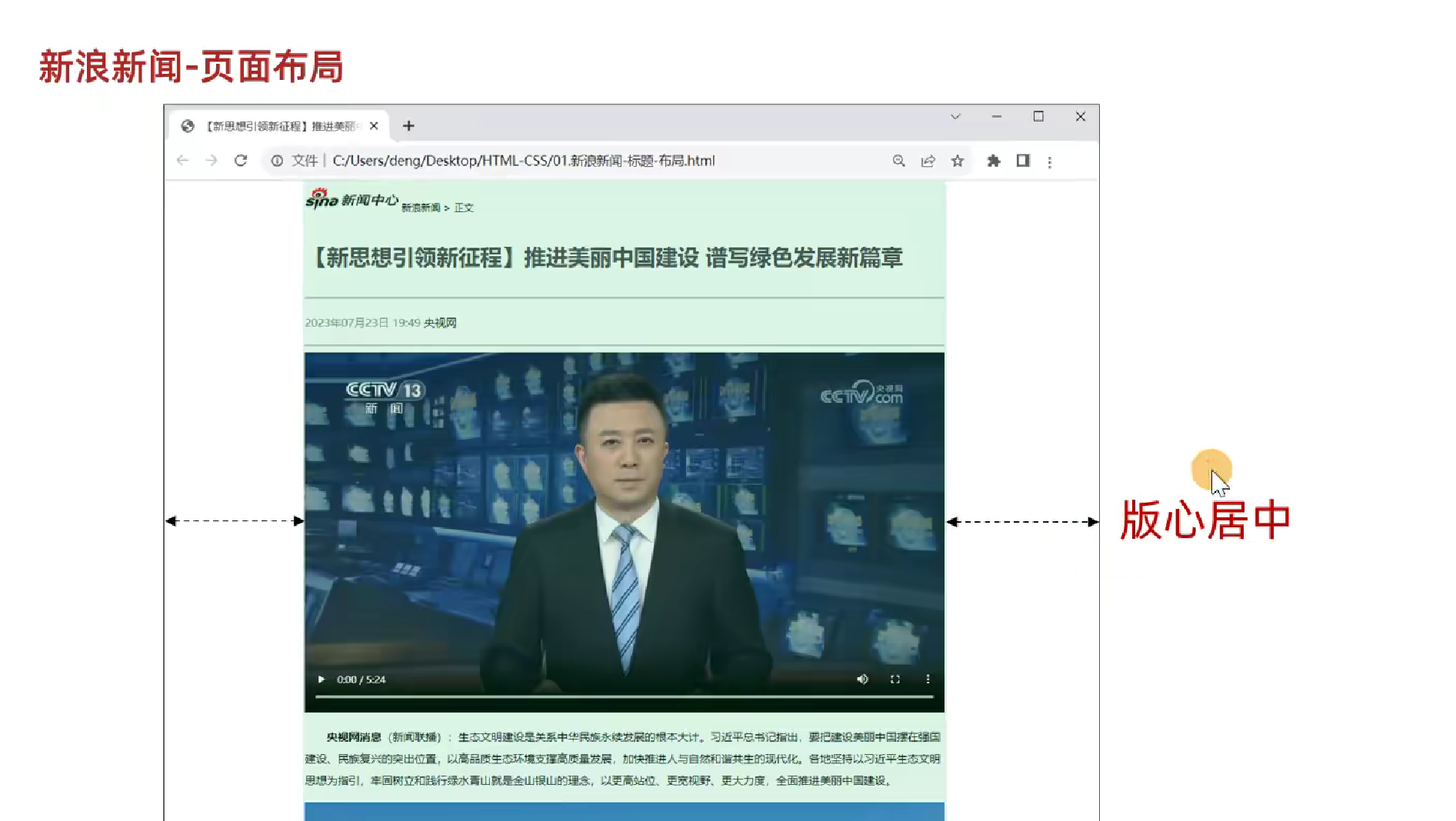Bookmark page with the star icon
Screen dimensions: 1456x821
tap(957, 161)
